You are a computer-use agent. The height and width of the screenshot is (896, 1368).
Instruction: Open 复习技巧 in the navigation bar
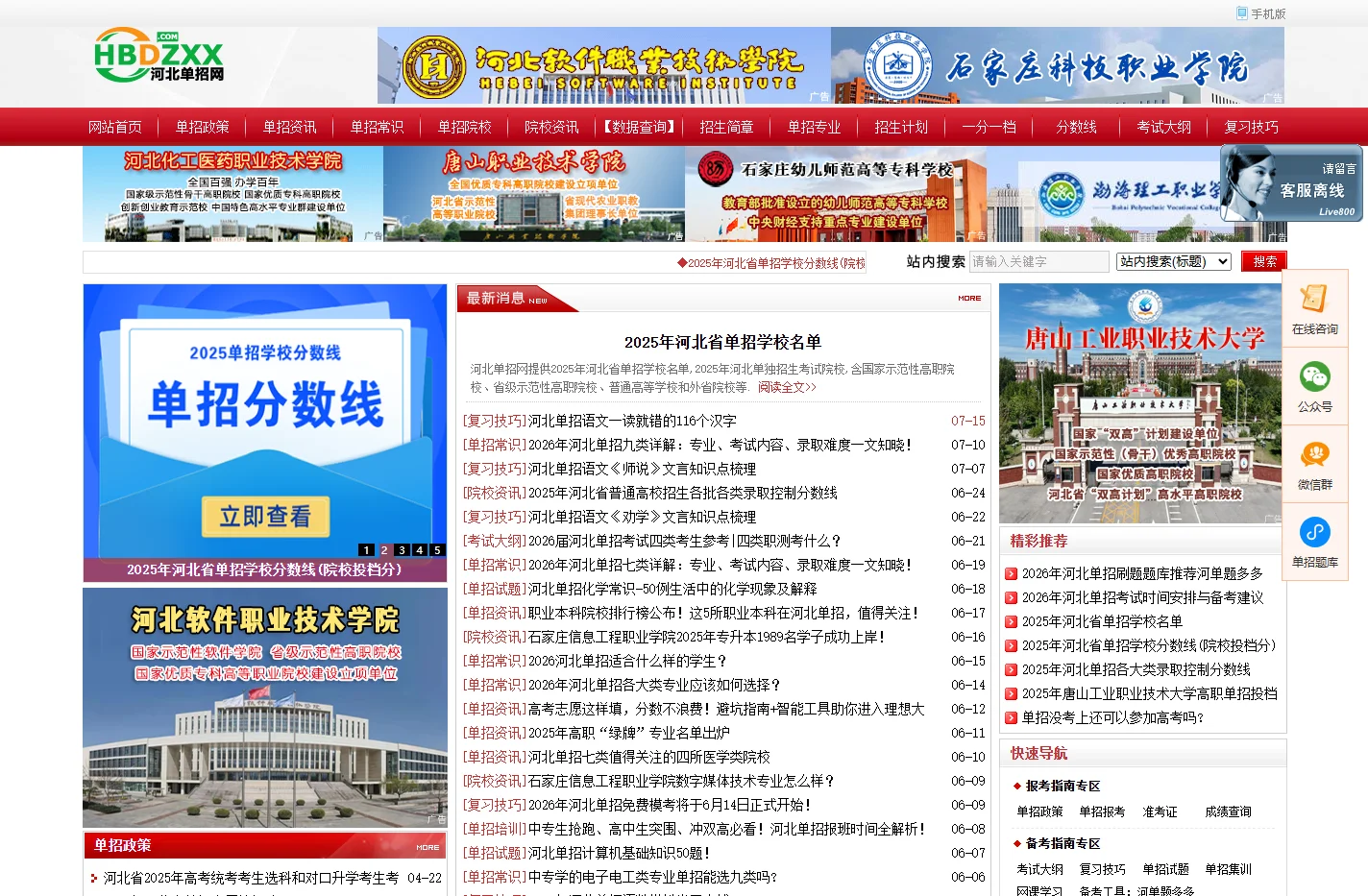(x=1251, y=127)
